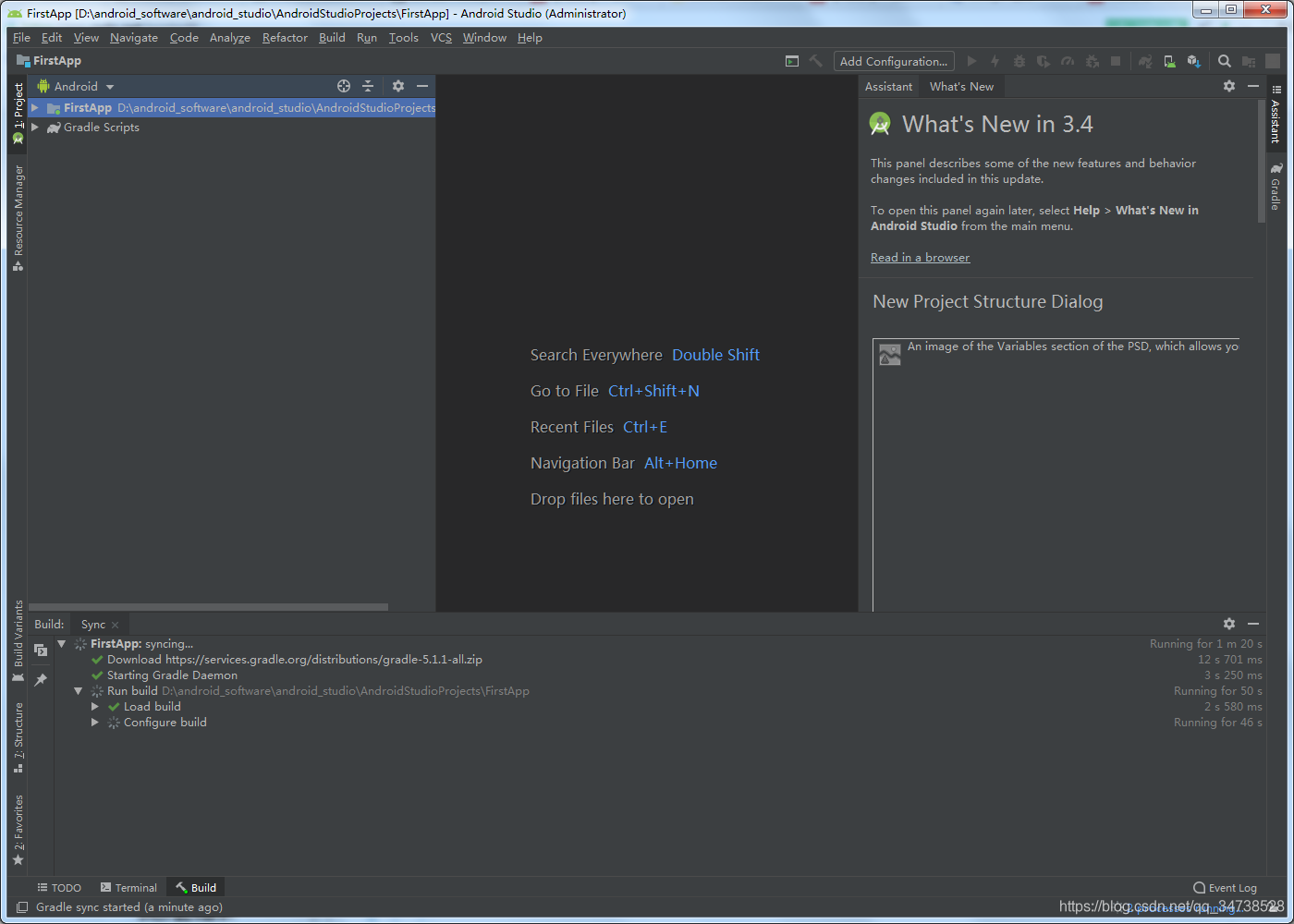Toggle the Build Variants side tool window
The image size is (1294, 924).
click(x=18, y=641)
